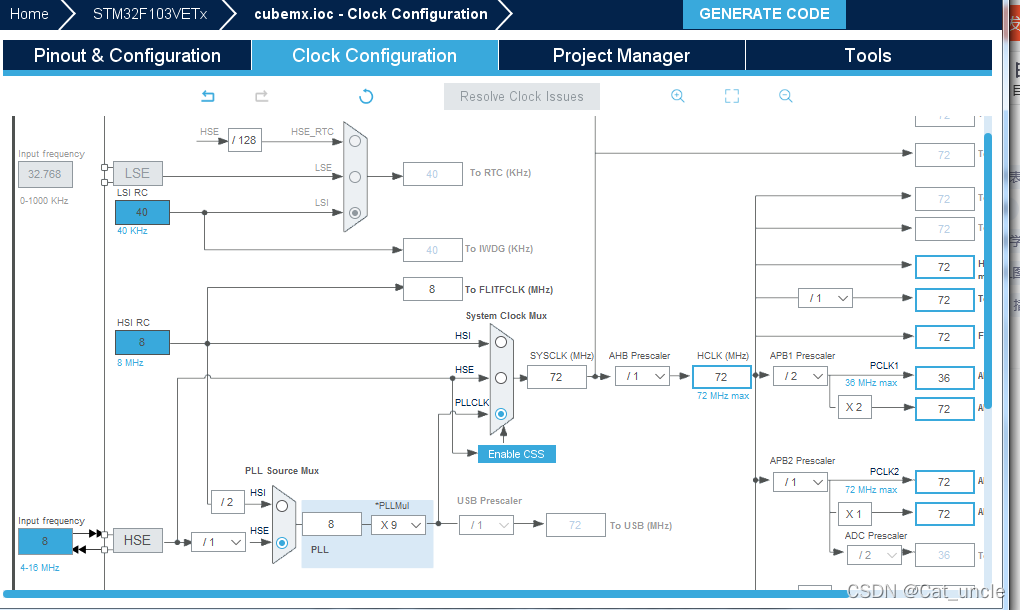The width and height of the screenshot is (1020, 610).
Task: Click the refresh clock tree icon
Action: click(x=366, y=96)
